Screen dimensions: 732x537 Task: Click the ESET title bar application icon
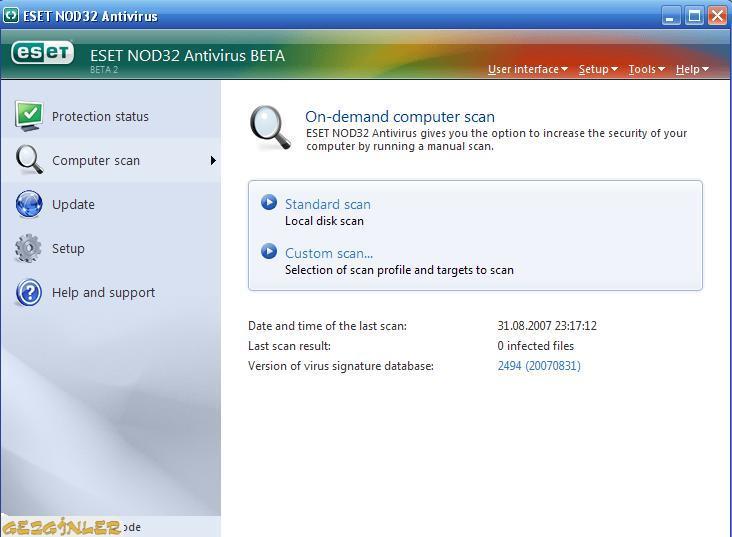[x=10, y=15]
